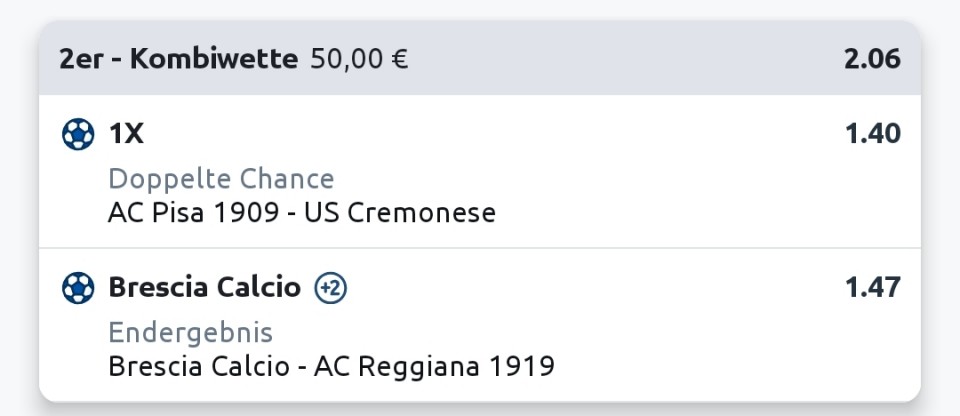
Task: Click the 1.47 odds value
Action: pyautogui.click(x=873, y=287)
